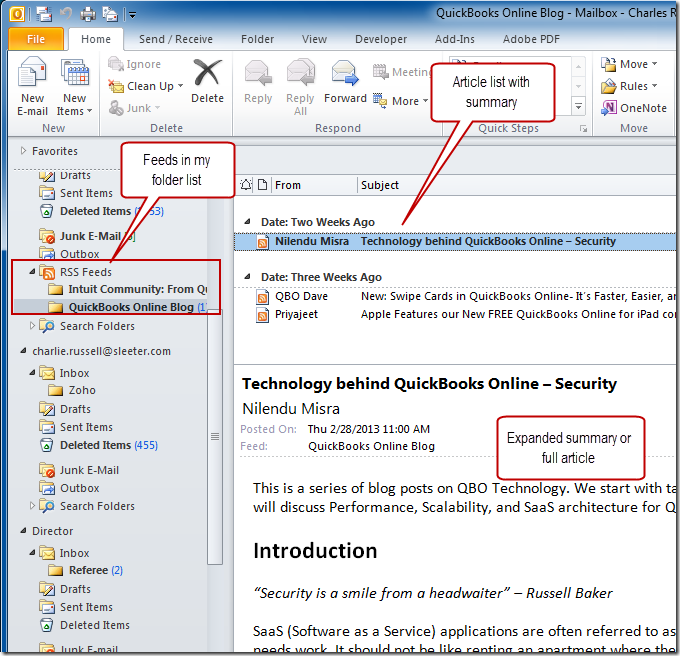Image resolution: width=680 pixels, height=656 pixels.
Task: Click the Meeting reply icon
Action: pyautogui.click(x=380, y=72)
